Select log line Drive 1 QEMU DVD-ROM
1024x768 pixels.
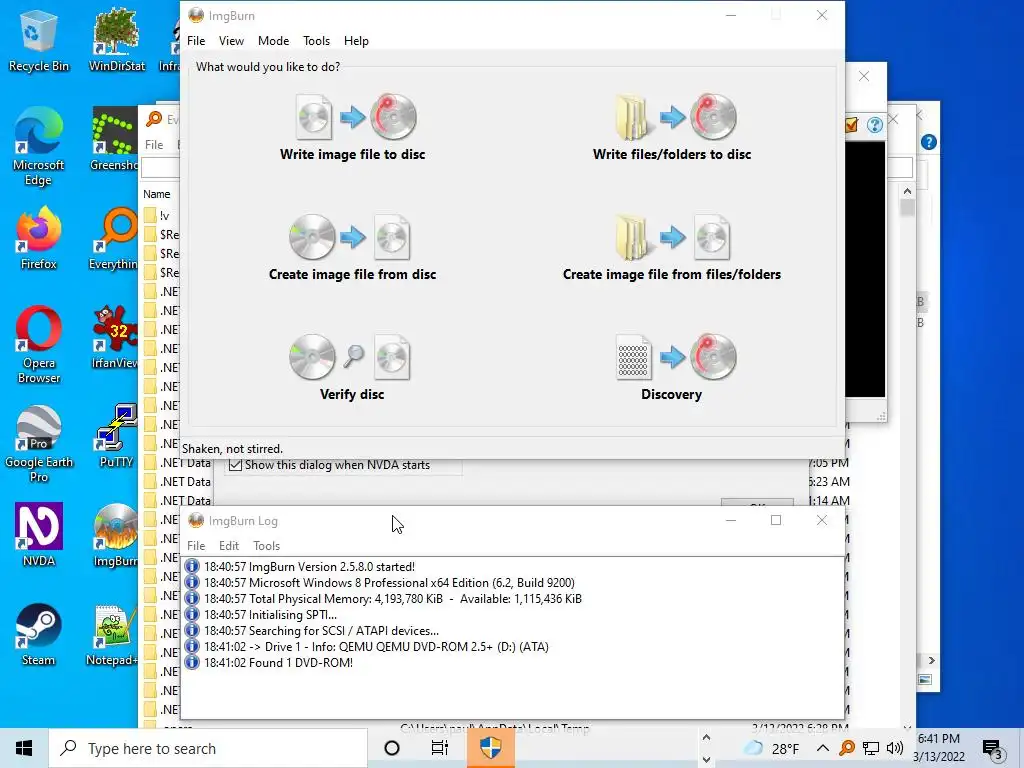376,647
